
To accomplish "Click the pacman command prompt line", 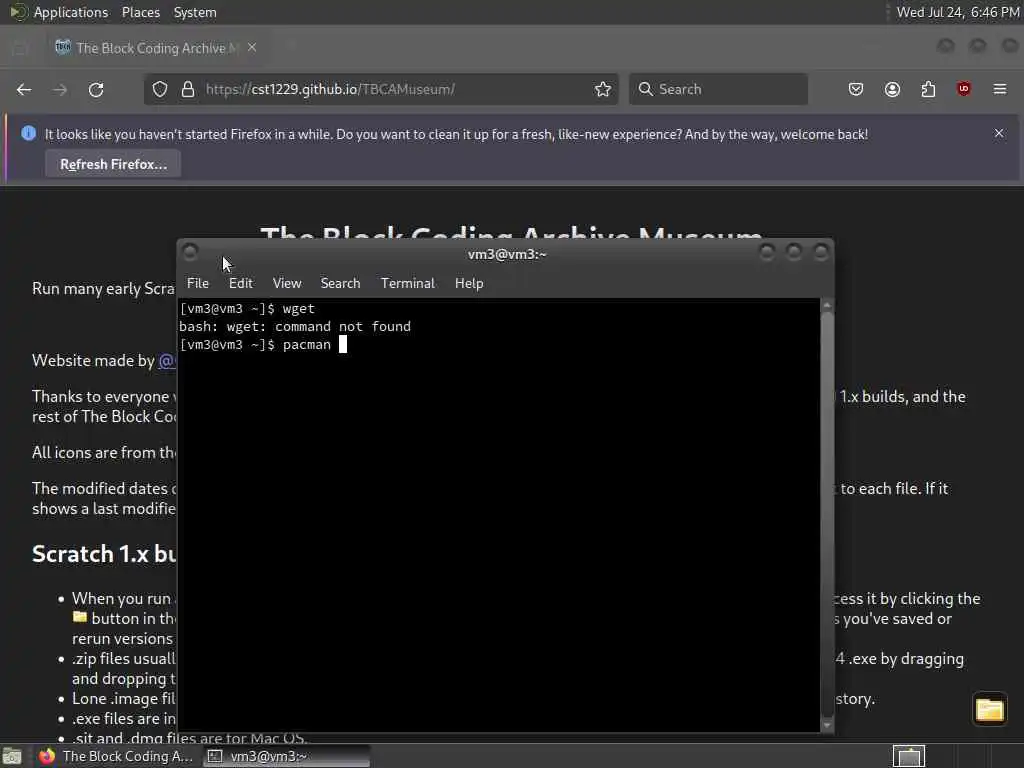I will coord(263,344).
